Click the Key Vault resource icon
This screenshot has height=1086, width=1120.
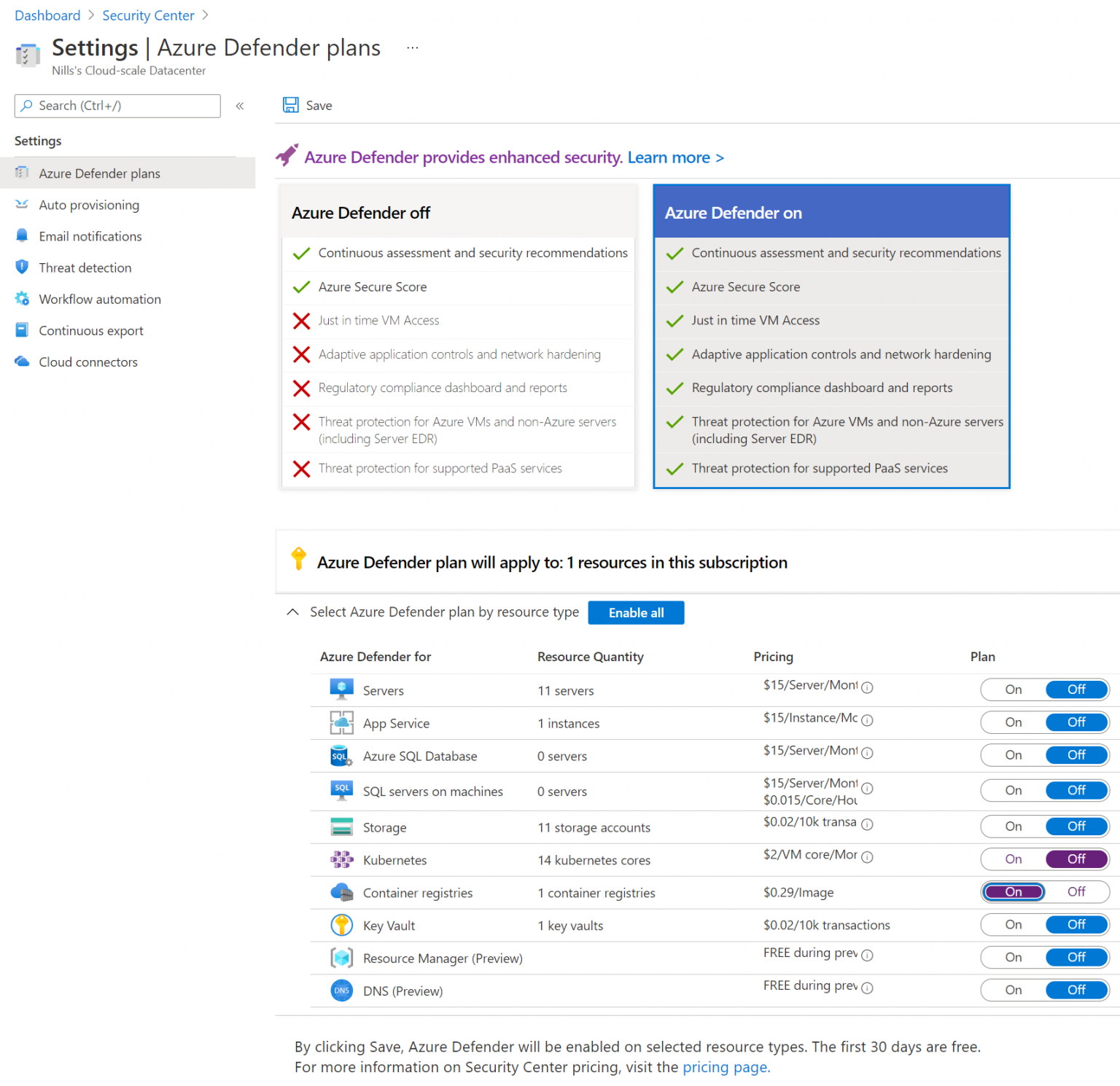tap(341, 925)
